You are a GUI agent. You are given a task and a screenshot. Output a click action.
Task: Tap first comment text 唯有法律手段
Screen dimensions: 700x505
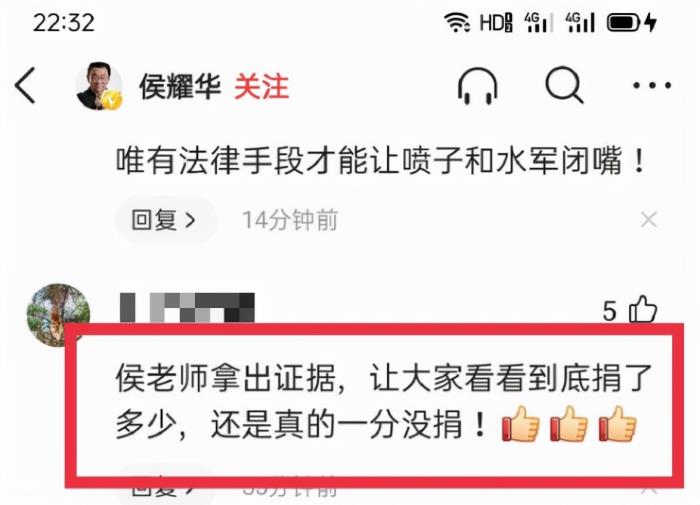coord(381,161)
